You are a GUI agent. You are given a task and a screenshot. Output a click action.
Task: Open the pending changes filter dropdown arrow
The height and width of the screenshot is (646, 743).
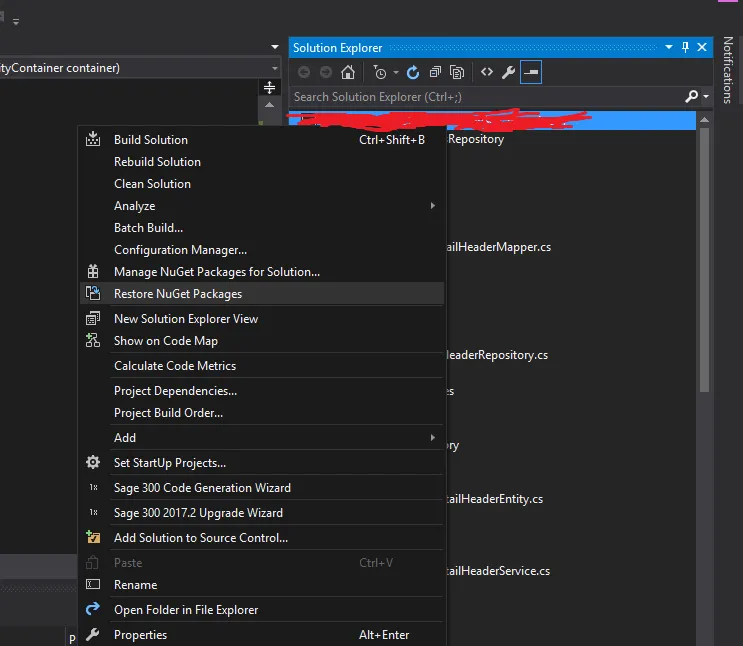coord(396,73)
